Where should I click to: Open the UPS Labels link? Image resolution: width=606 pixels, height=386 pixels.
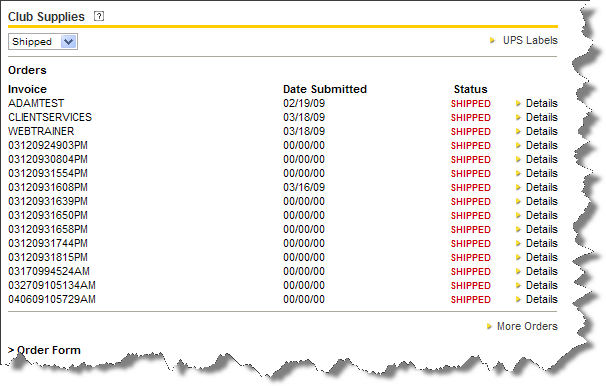click(x=530, y=40)
